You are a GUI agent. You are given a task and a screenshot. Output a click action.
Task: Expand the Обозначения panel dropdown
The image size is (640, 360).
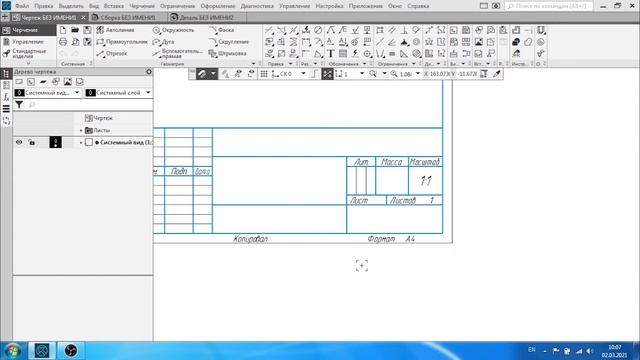point(364,64)
